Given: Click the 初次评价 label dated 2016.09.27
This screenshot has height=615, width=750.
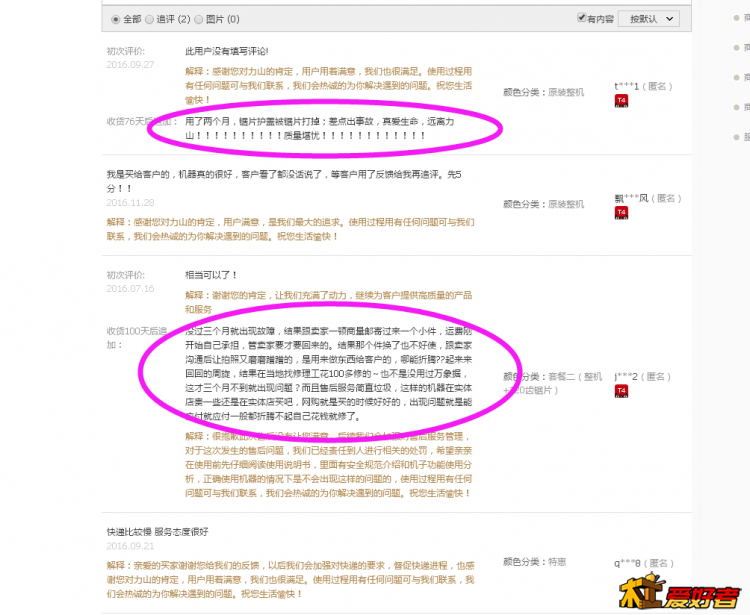Looking at the screenshot, I should 125,51.
